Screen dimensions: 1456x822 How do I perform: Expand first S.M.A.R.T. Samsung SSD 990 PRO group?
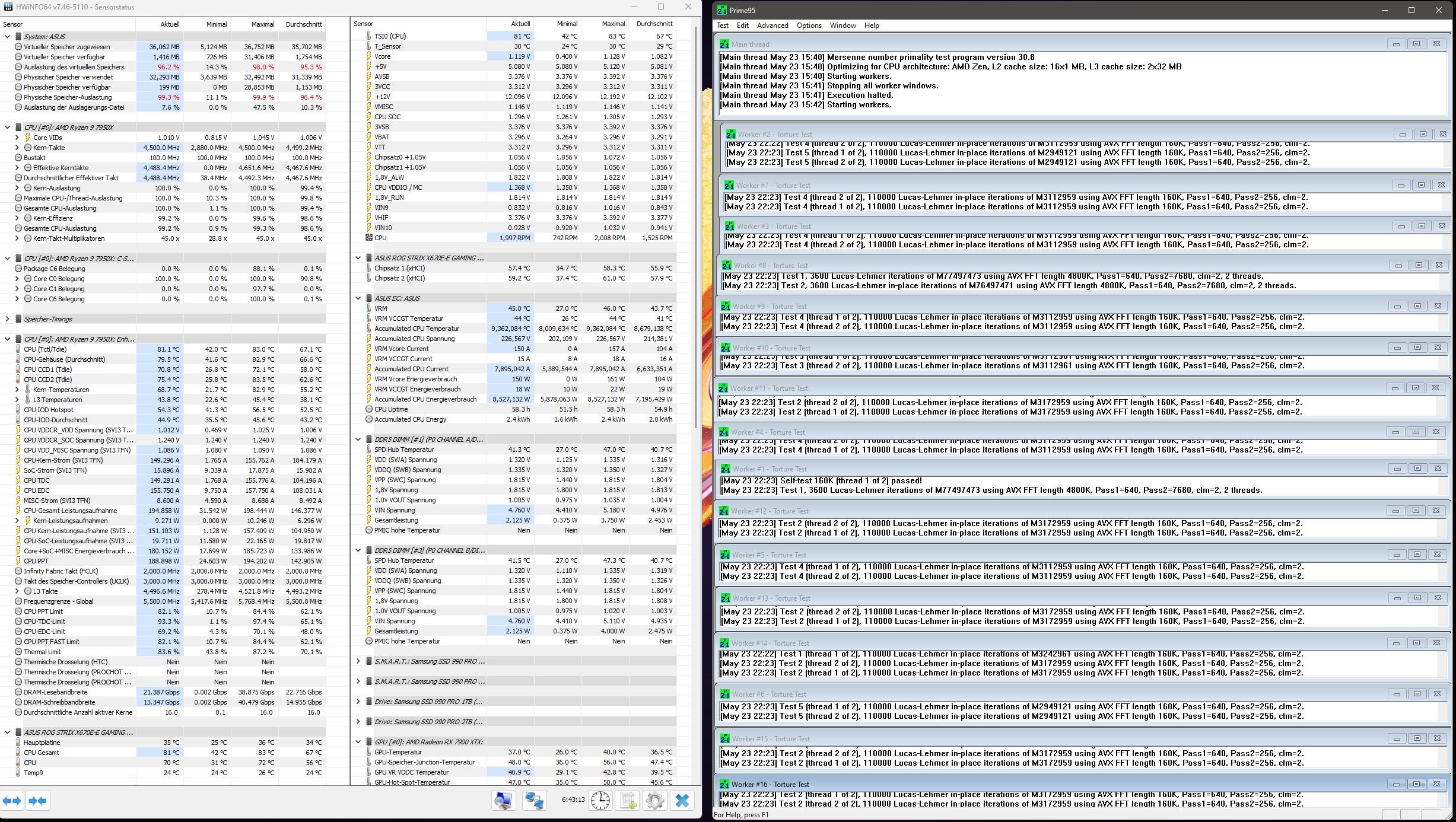358,661
